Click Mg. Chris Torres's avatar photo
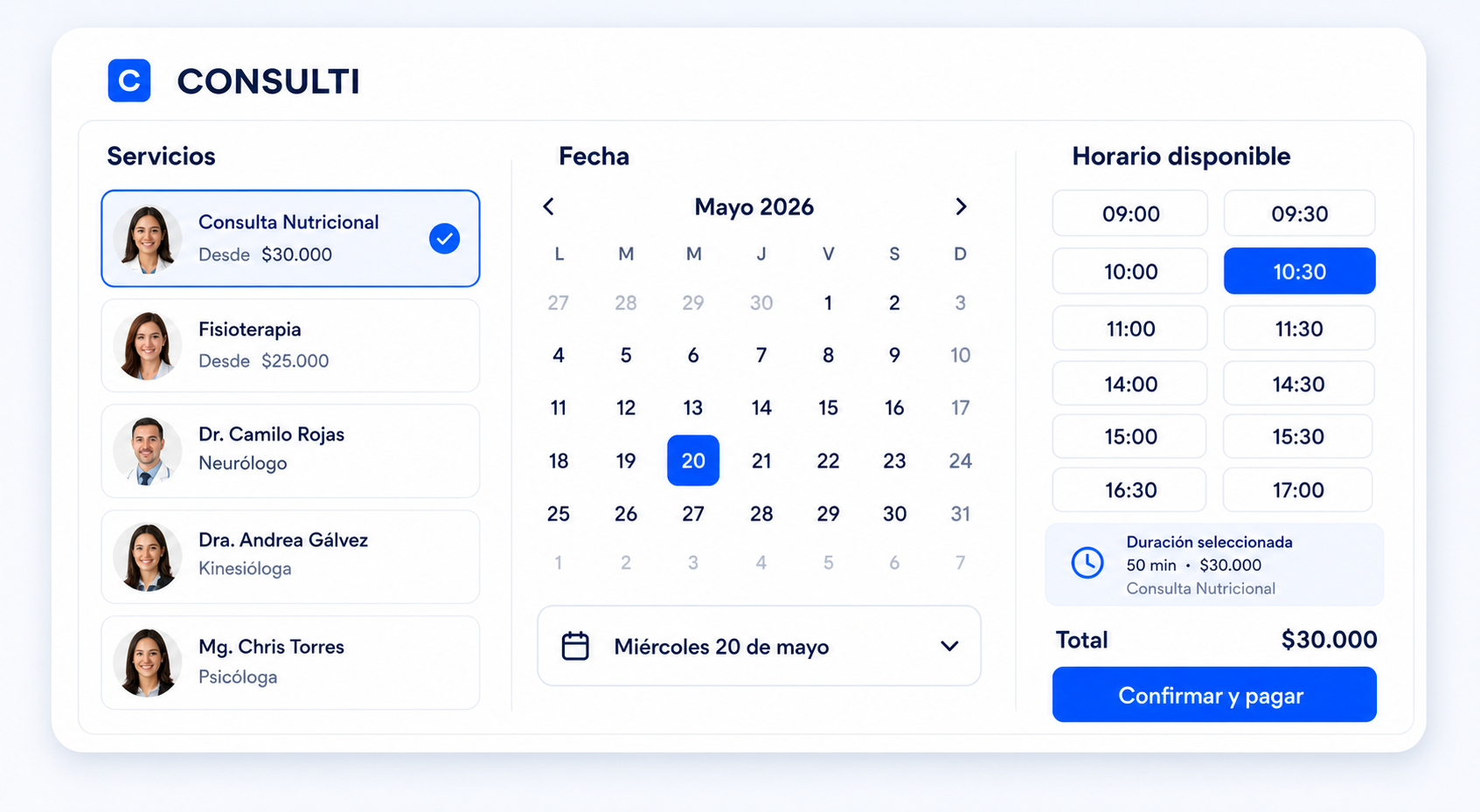This screenshot has width=1480, height=812. (x=147, y=663)
